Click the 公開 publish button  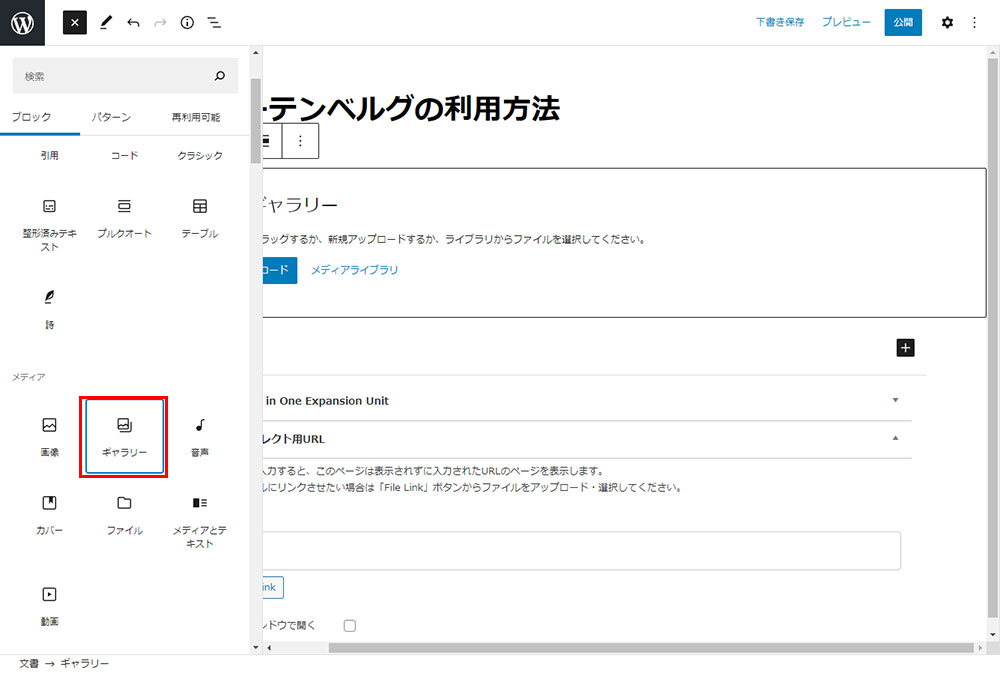[903, 22]
